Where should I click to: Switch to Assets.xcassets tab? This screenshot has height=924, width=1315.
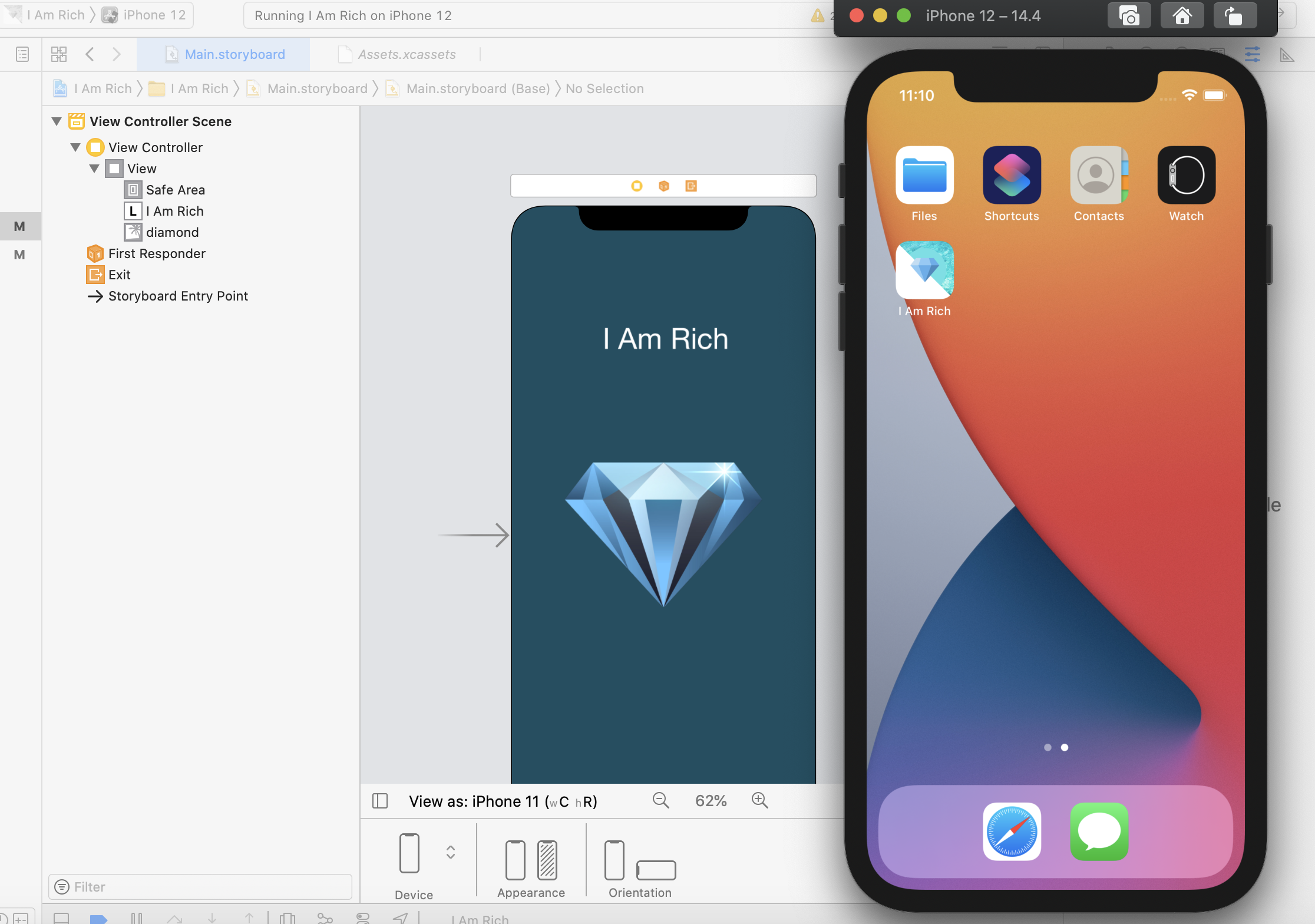coord(406,54)
